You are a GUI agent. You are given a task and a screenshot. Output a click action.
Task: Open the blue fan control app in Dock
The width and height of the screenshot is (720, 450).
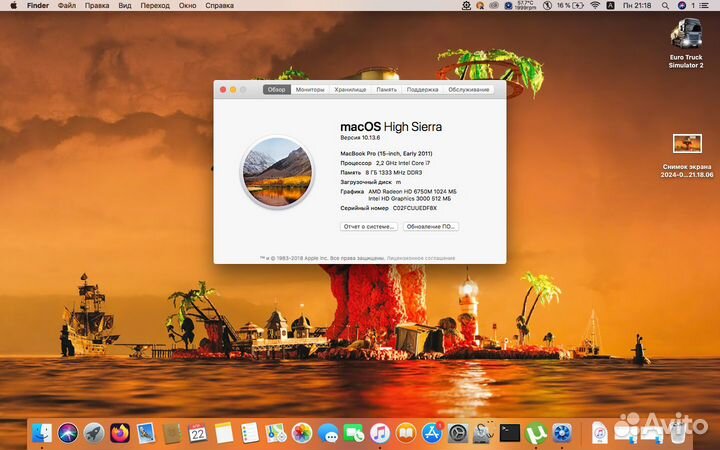(562, 433)
